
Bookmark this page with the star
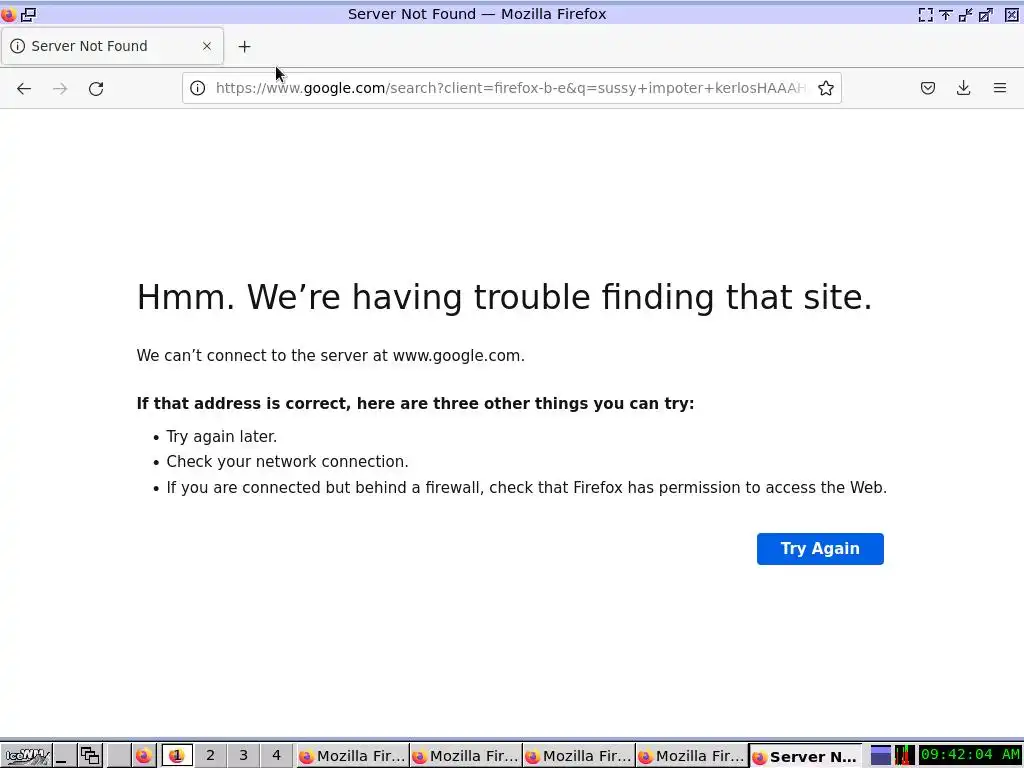(x=825, y=88)
